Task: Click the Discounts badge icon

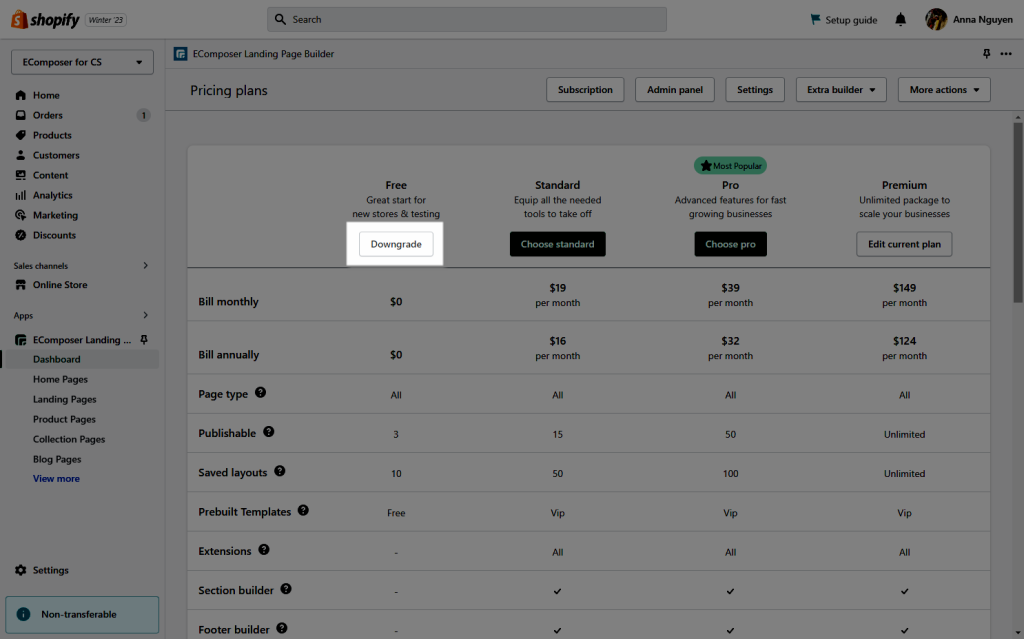Action: 21,235
